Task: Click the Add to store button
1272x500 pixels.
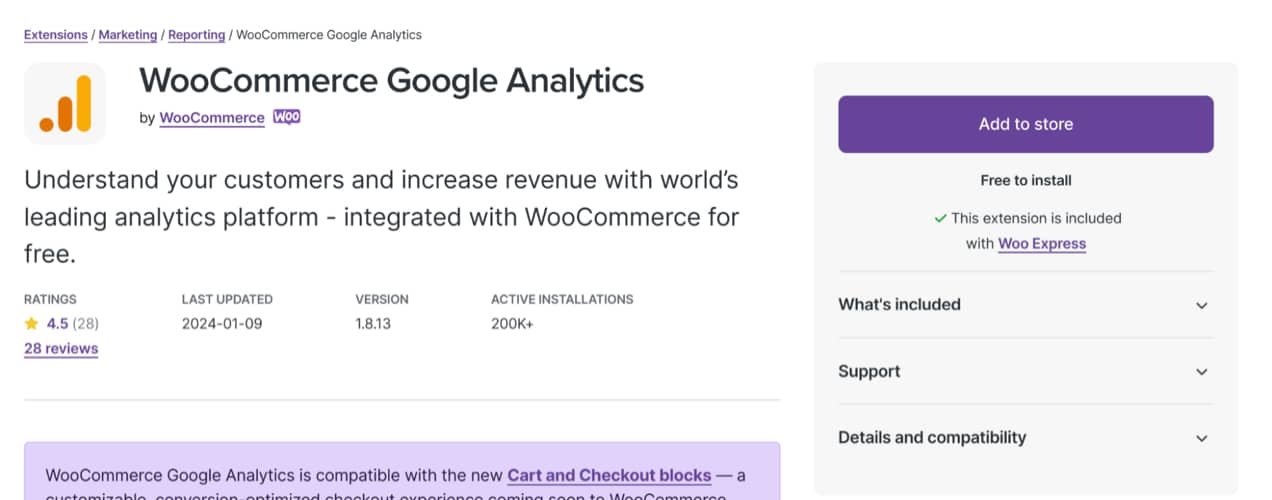Action: (1026, 124)
